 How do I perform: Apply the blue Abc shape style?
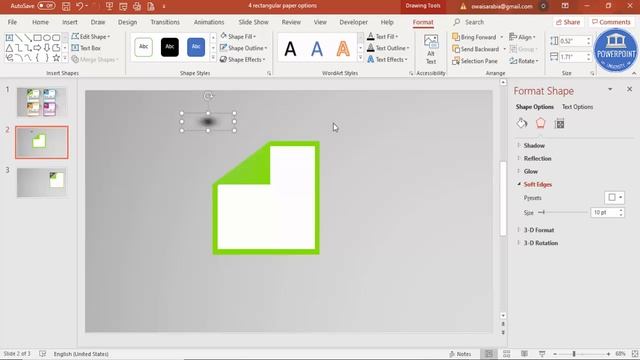pyautogui.click(x=196, y=47)
